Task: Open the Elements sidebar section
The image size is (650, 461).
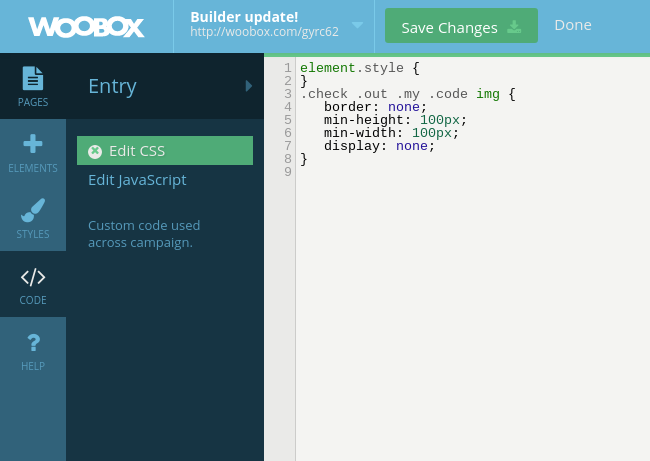Action: 33,153
